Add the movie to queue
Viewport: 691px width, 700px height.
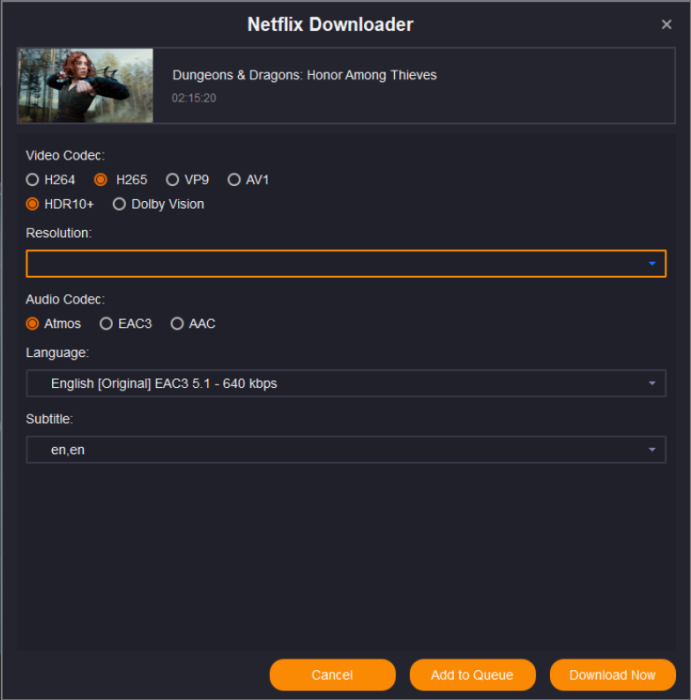click(x=472, y=675)
